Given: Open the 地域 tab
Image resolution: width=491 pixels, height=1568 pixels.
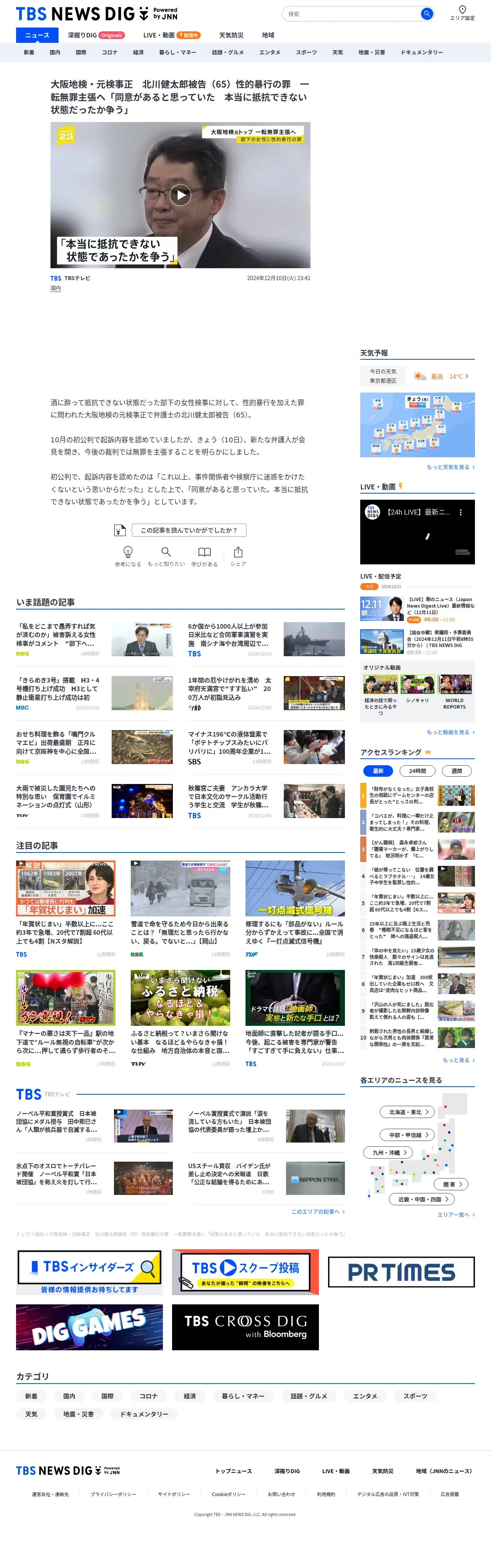Looking at the screenshot, I should pyautogui.click(x=268, y=35).
